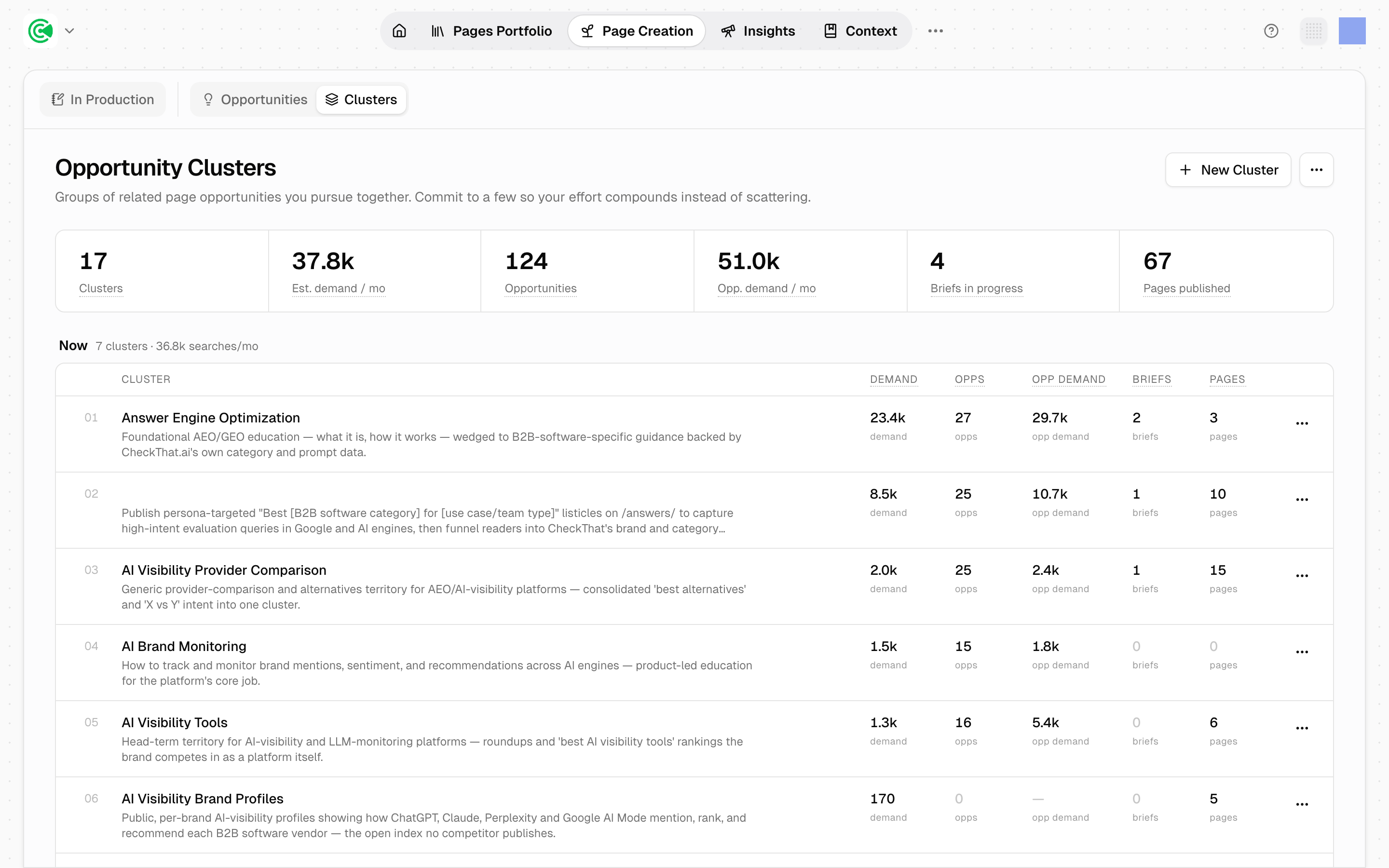Click the help question mark icon

[x=1271, y=31]
